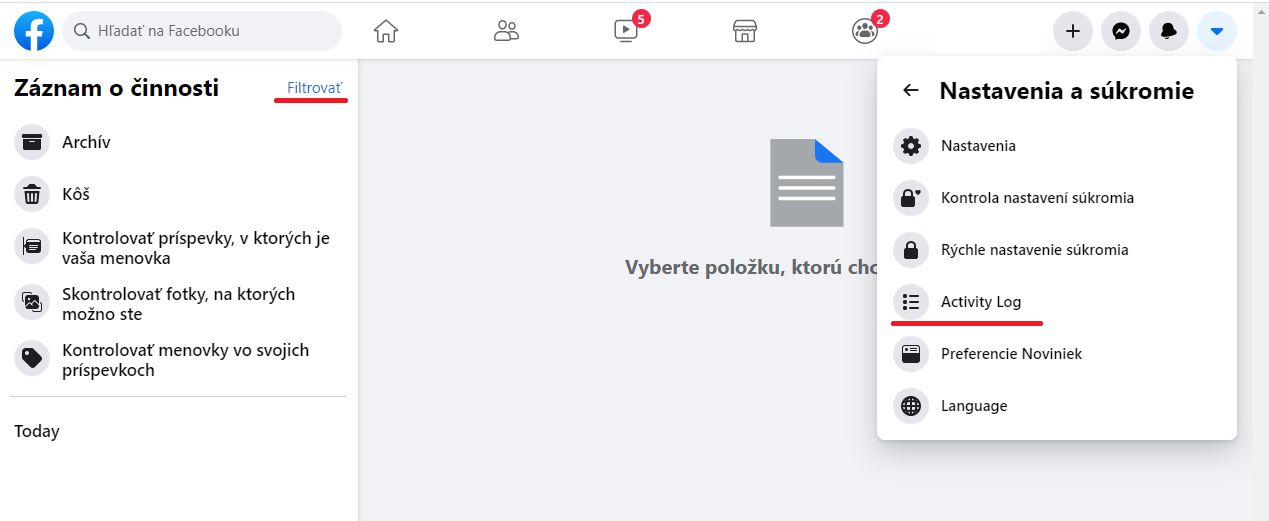Viewport: 1269px width, 521px height.
Task: Click the photo review icon
Action: 32,302
